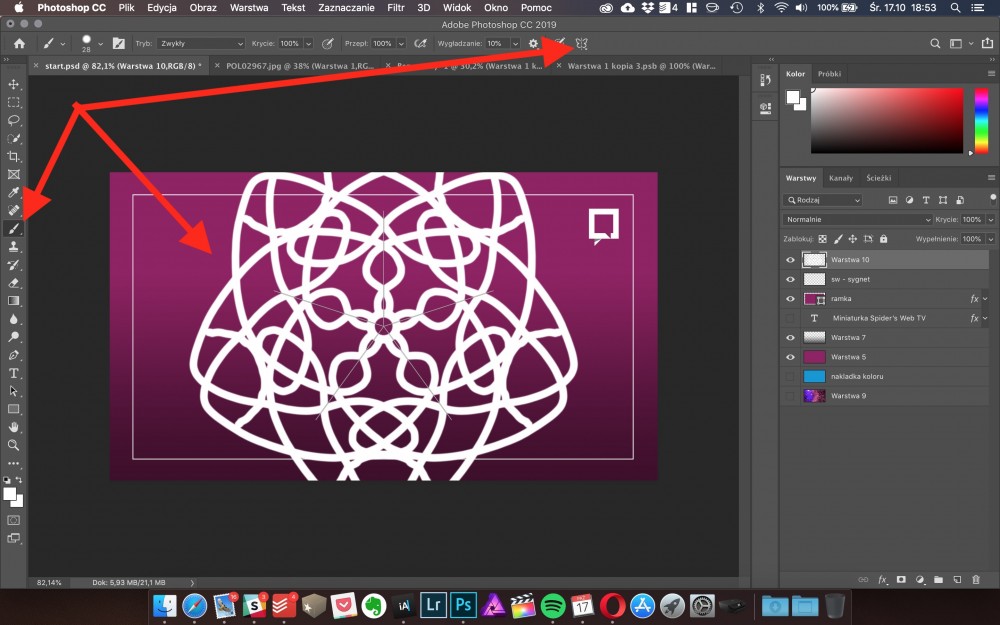Viewport: 1000px width, 625px height.
Task: Open the Warstwa menu
Action: click(x=249, y=8)
